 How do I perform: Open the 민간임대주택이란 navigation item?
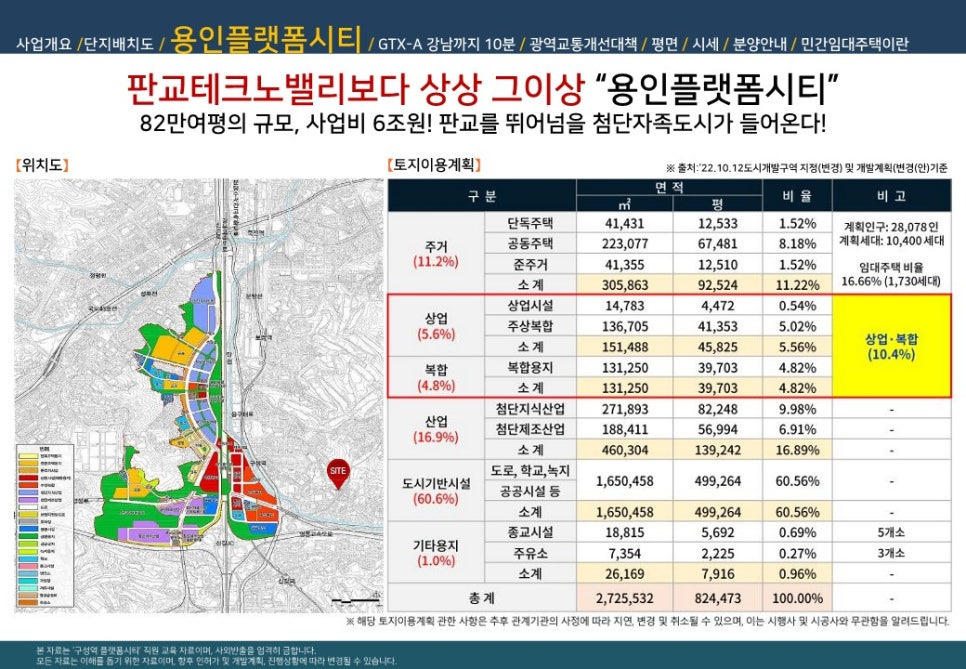(854, 44)
